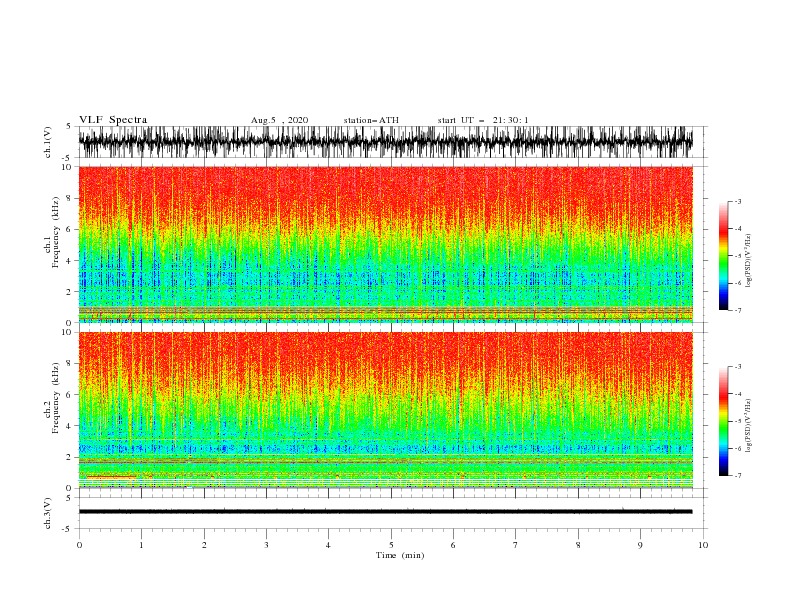This screenshot has width=792, height=612.
Task: Click the ch.1 spectrogram plot
Action: pyautogui.click(x=385, y=244)
